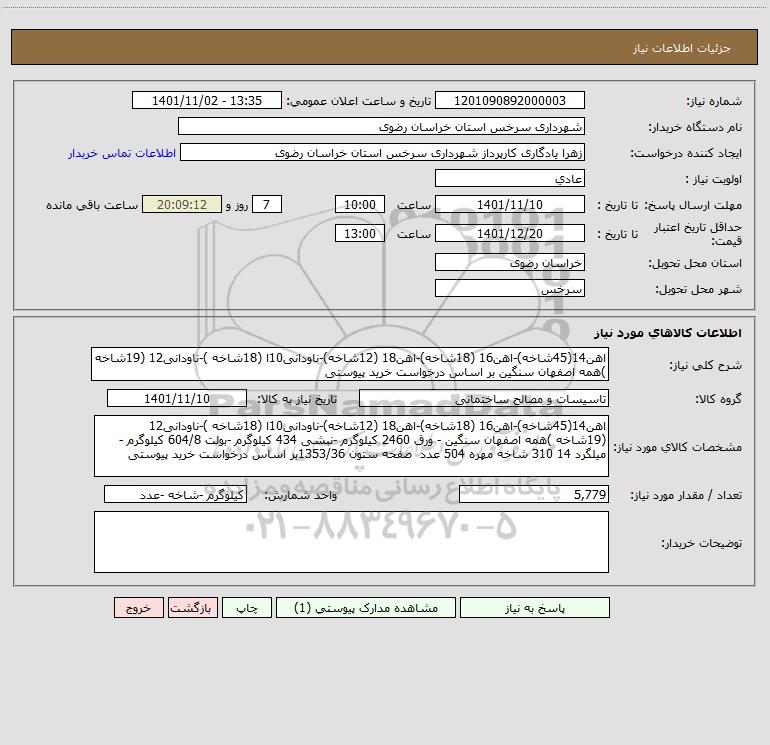Open اطلاعات تماس خریدار link
The width and height of the screenshot is (770, 745).
[122, 153]
